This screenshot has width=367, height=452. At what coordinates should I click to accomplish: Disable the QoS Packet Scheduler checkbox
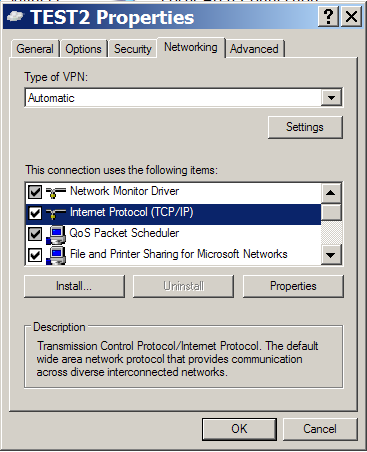(x=35, y=234)
